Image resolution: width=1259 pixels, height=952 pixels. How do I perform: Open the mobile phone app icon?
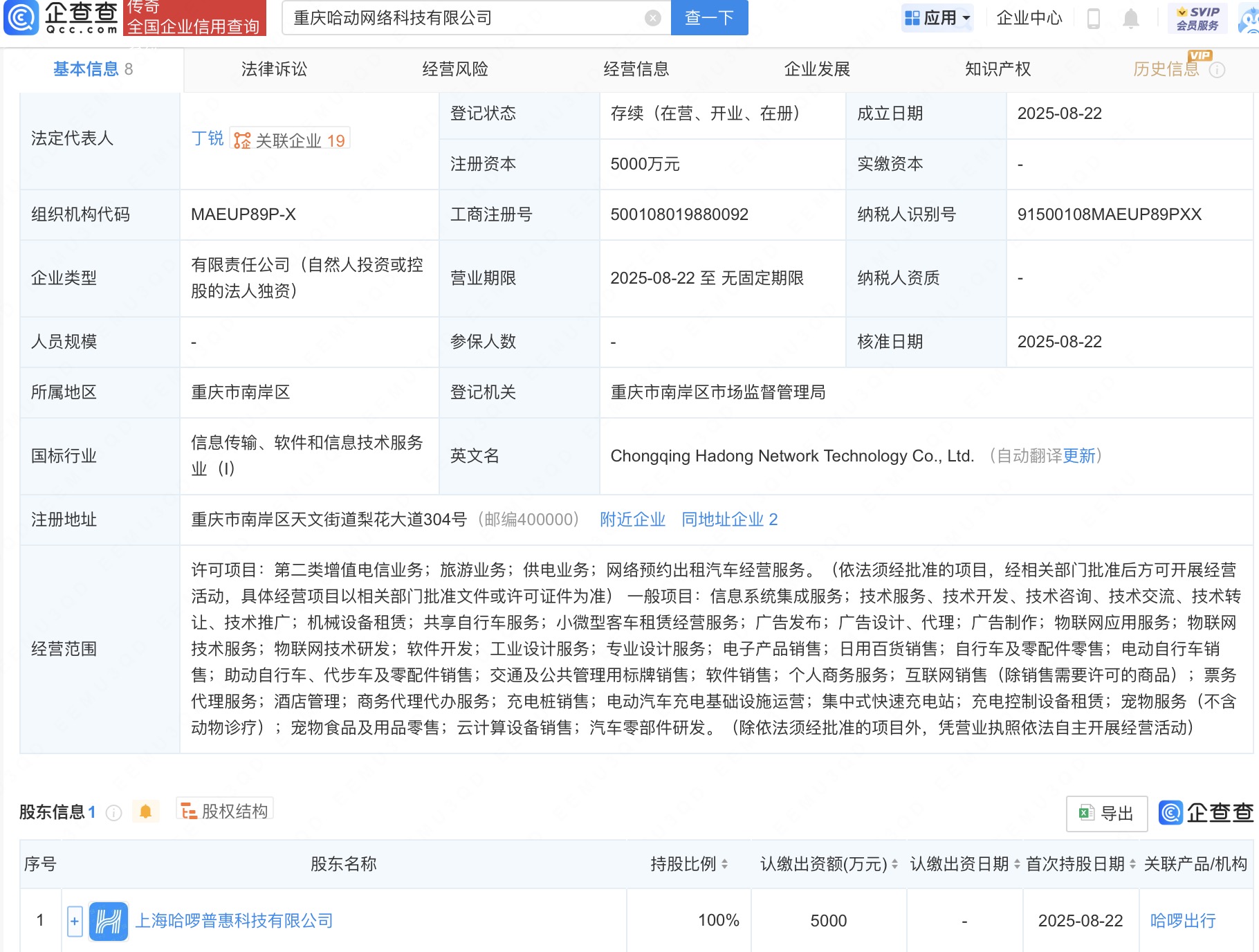pyautogui.click(x=1093, y=18)
